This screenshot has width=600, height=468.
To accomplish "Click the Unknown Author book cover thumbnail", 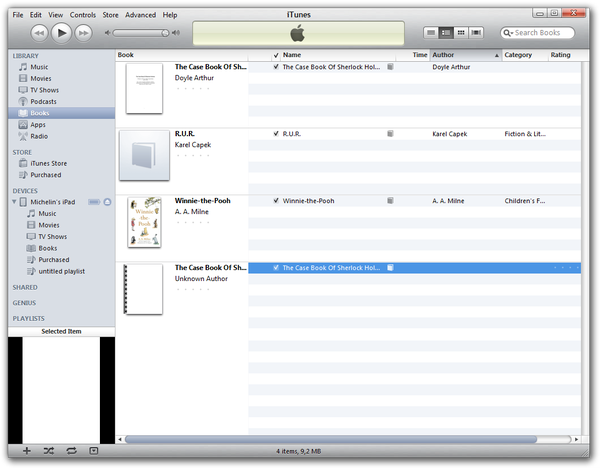I will 143,289.
